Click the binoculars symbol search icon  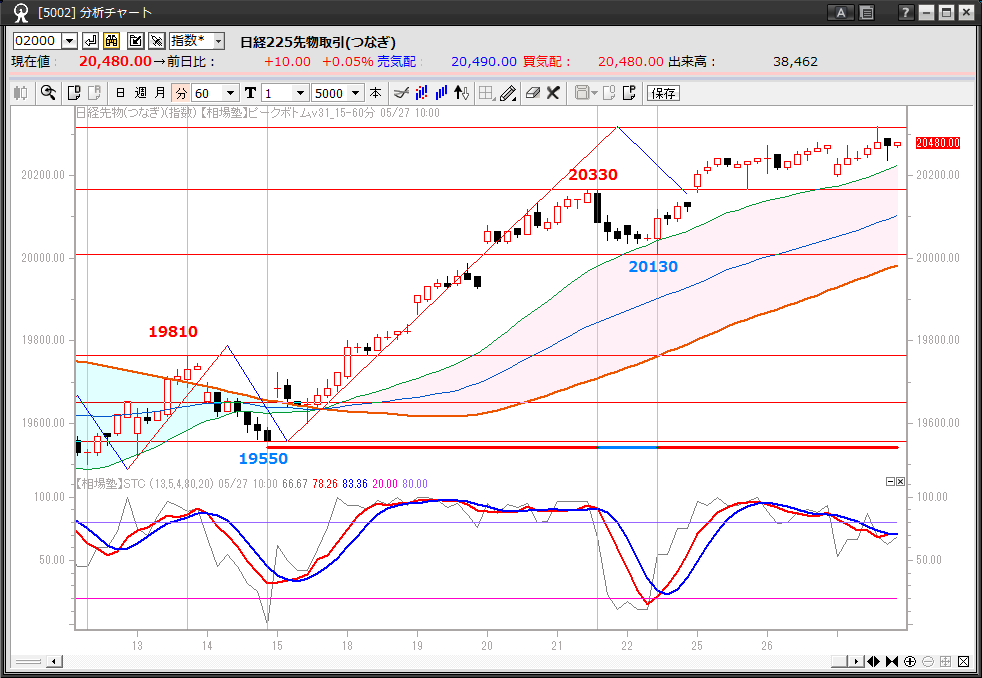point(112,41)
